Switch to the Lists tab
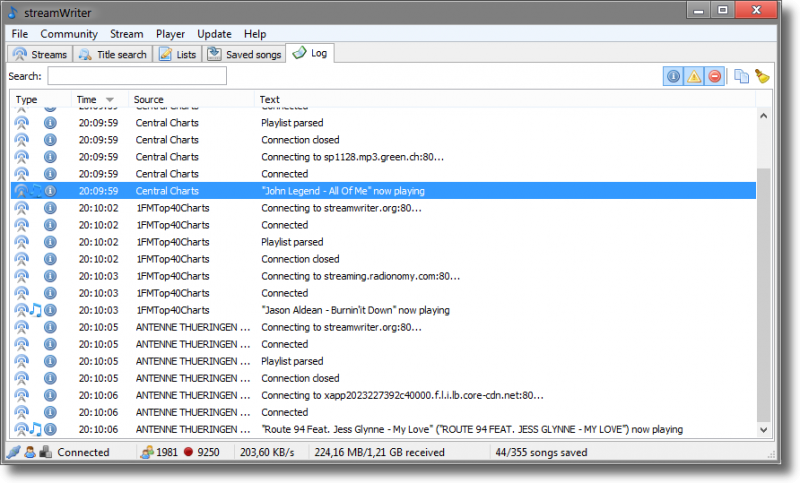800x483 pixels. click(x=178, y=54)
